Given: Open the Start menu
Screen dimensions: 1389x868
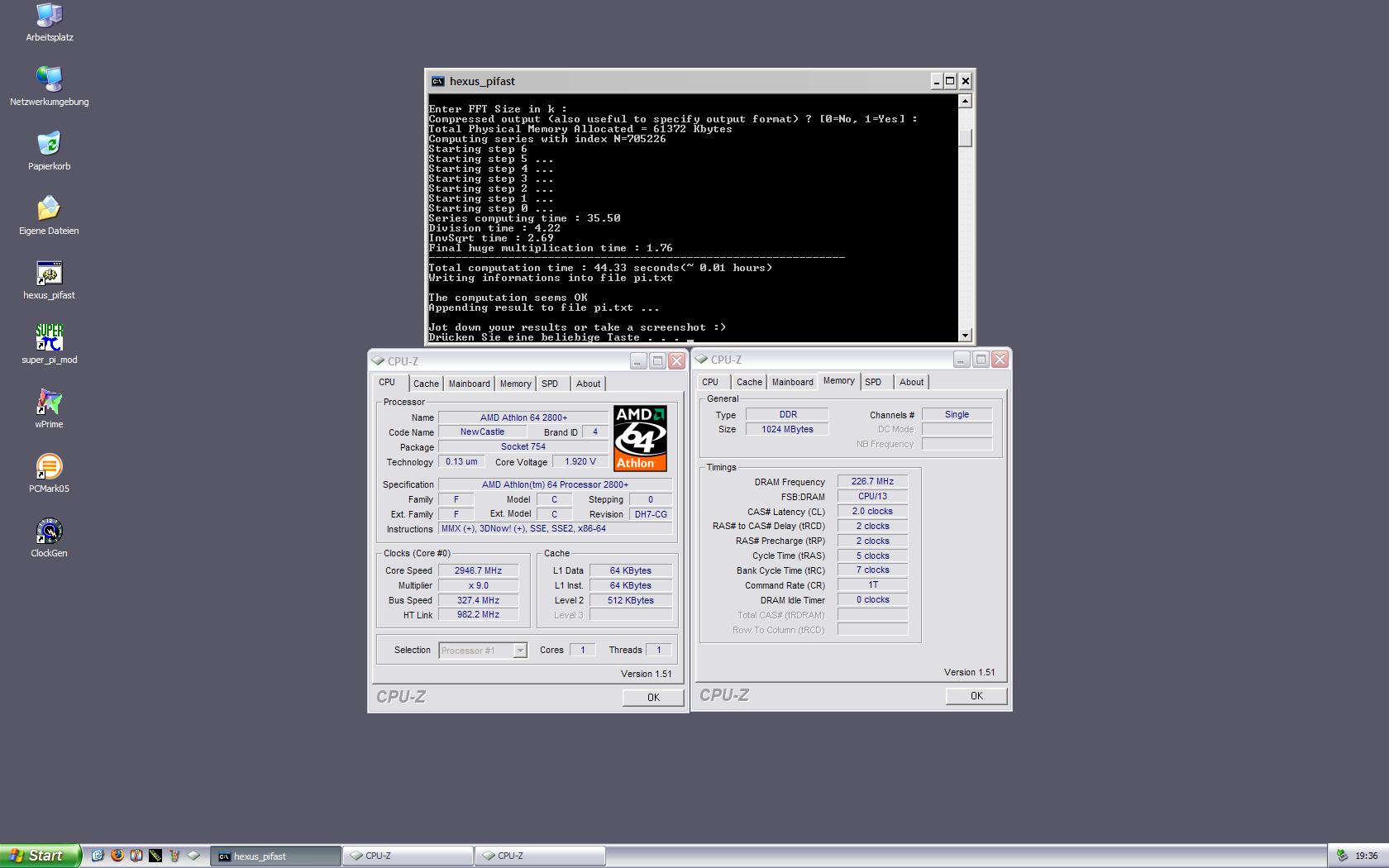Looking at the screenshot, I should pyautogui.click(x=40, y=856).
